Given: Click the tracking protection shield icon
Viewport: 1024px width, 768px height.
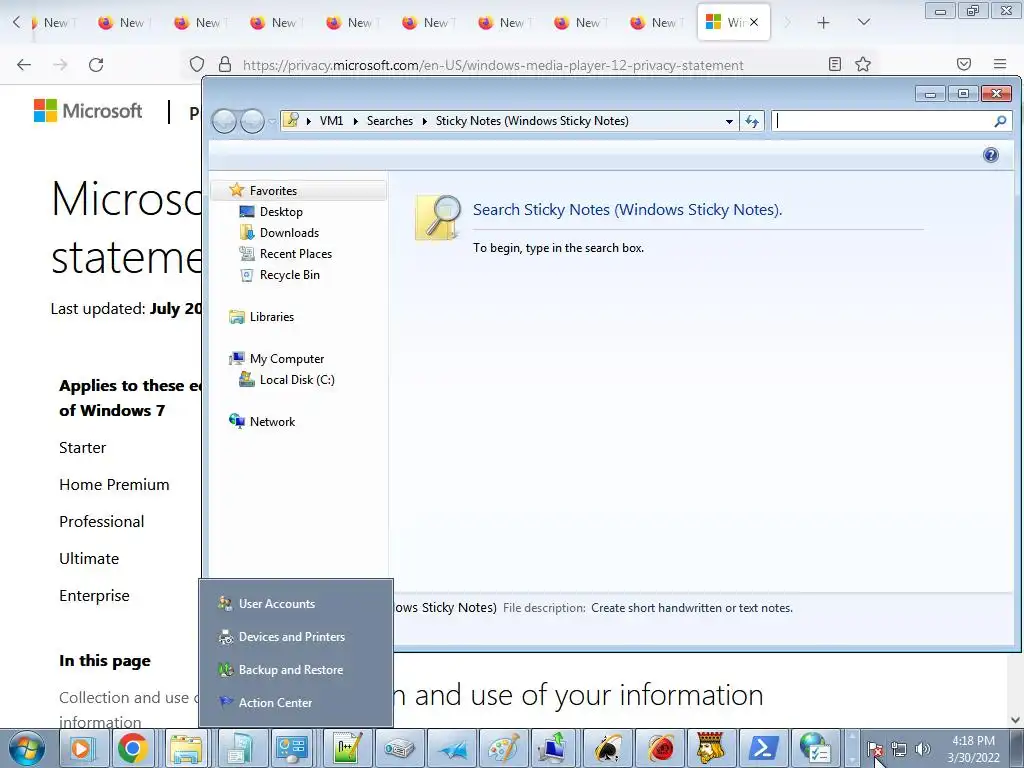Looking at the screenshot, I should point(197,64).
